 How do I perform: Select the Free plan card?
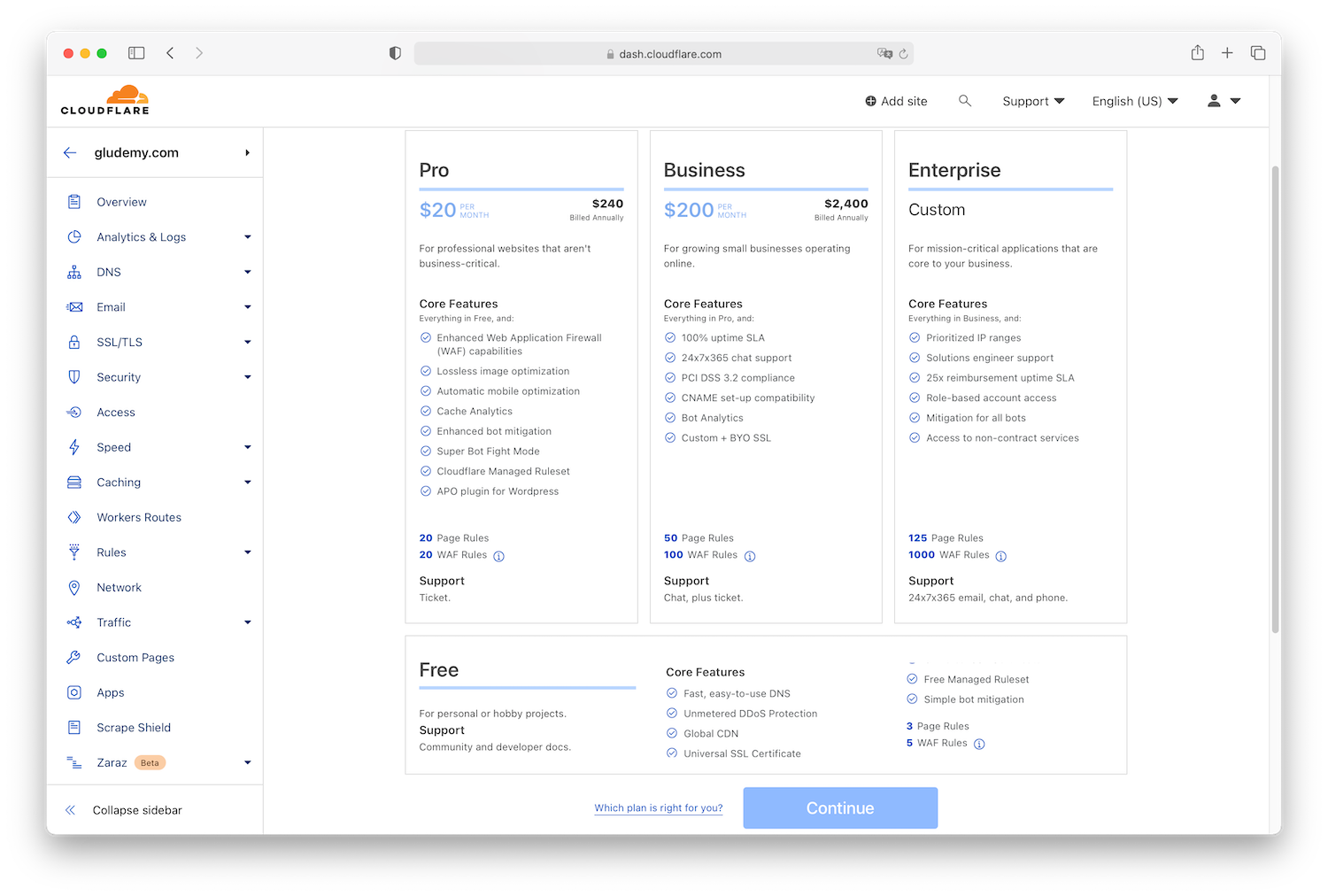coord(766,705)
